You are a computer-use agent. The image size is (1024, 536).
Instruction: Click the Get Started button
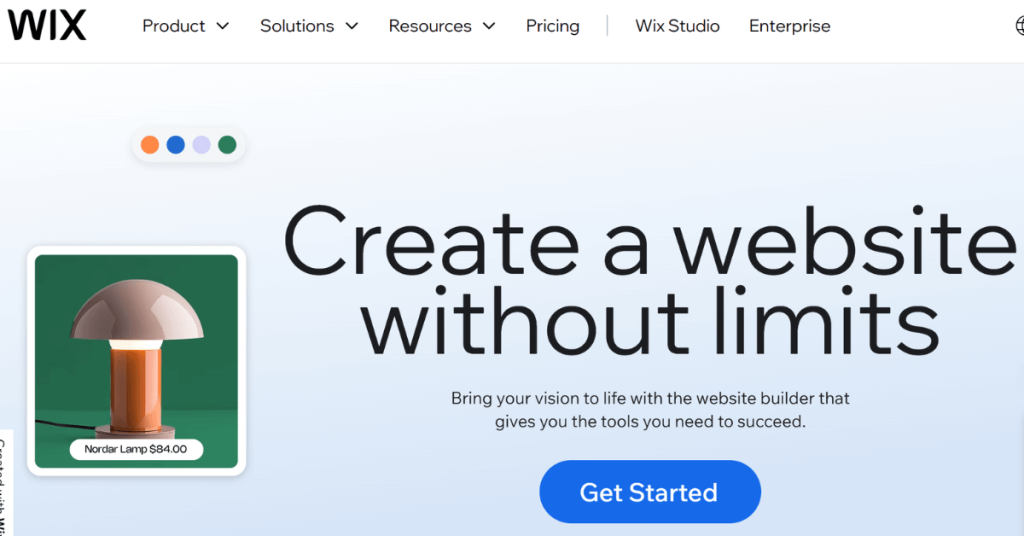[x=650, y=492]
